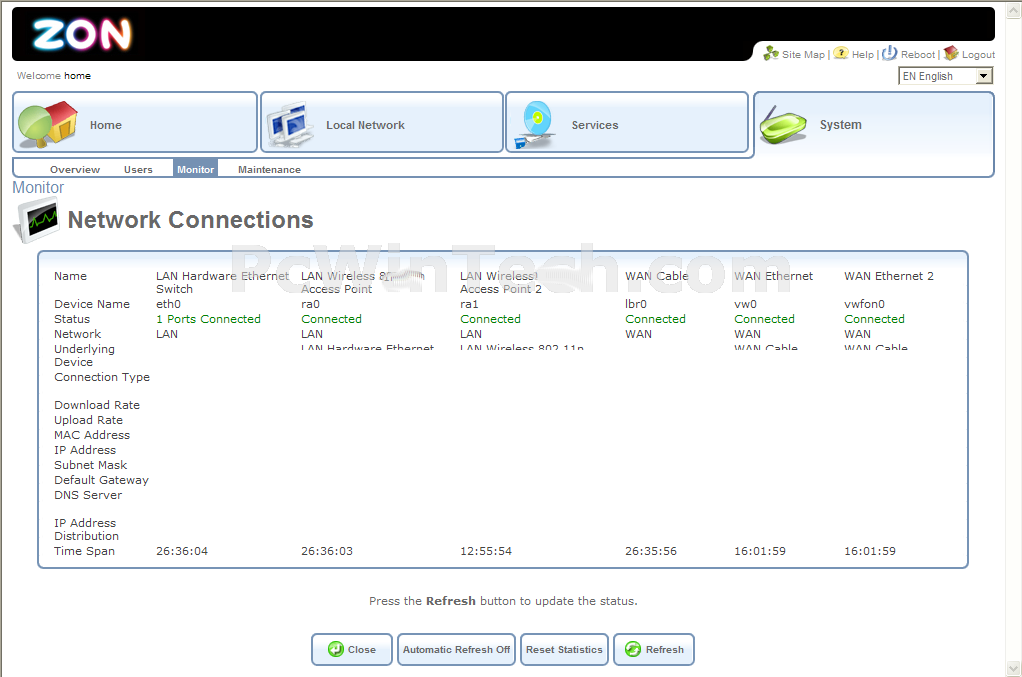The width and height of the screenshot is (1022, 677).
Task: Click the WAN Ethernet 2 column name
Action: point(889,276)
